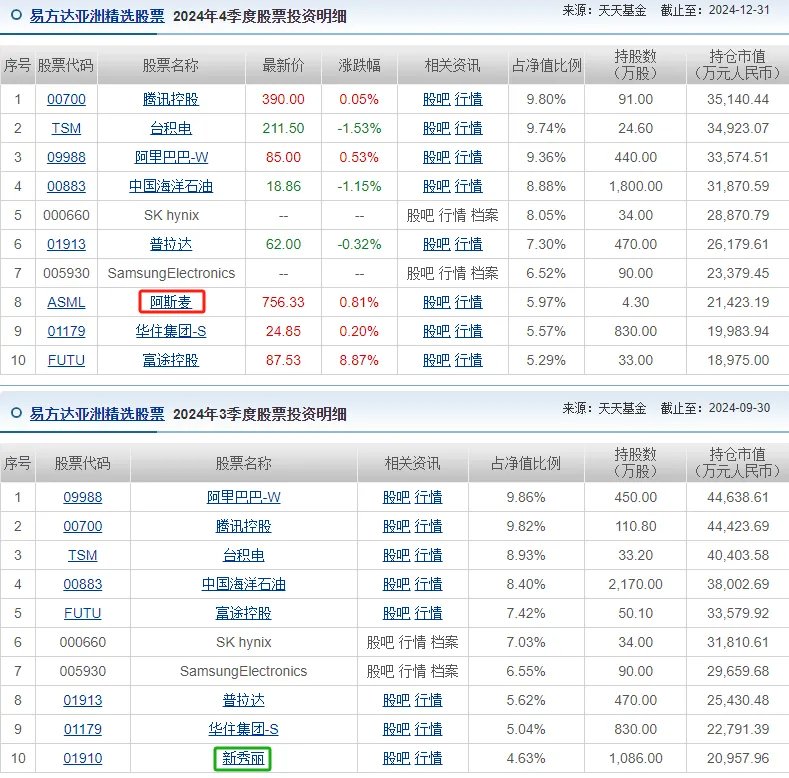Open 股吧 for 新秀丽 row
The height and width of the screenshot is (778, 789).
click(397, 758)
